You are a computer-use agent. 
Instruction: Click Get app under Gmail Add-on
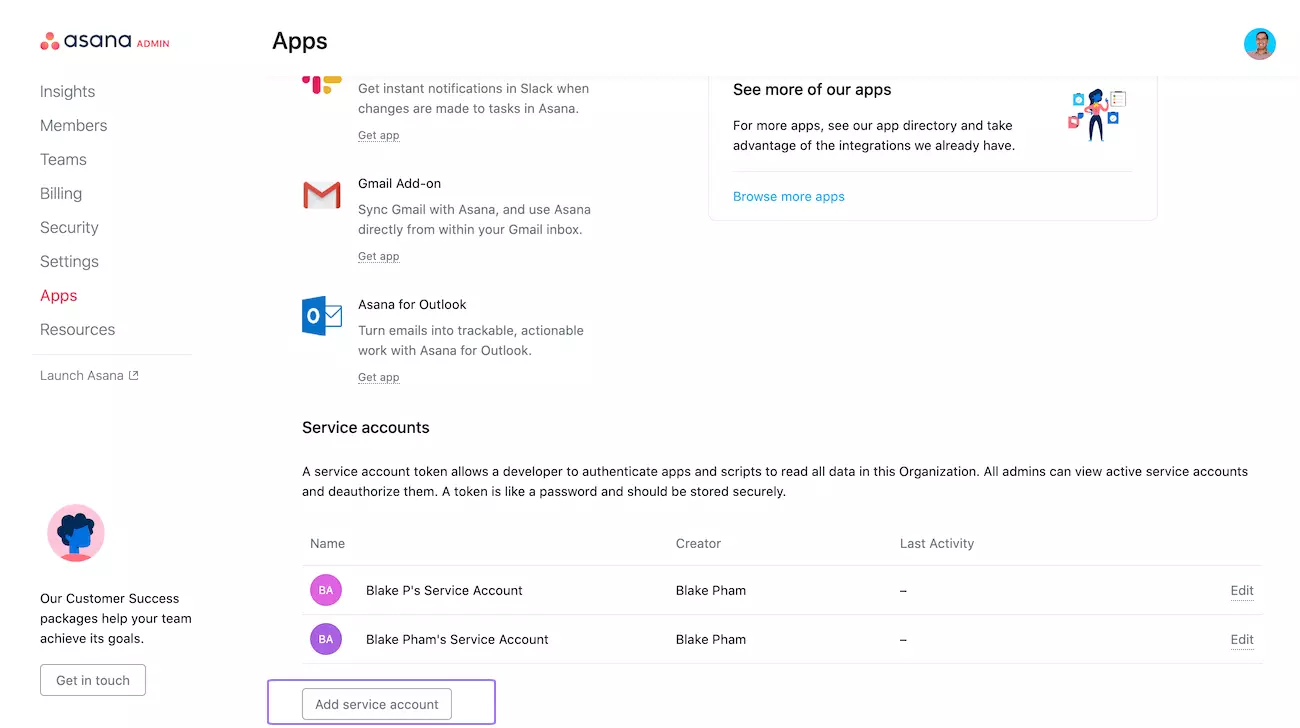(x=378, y=256)
